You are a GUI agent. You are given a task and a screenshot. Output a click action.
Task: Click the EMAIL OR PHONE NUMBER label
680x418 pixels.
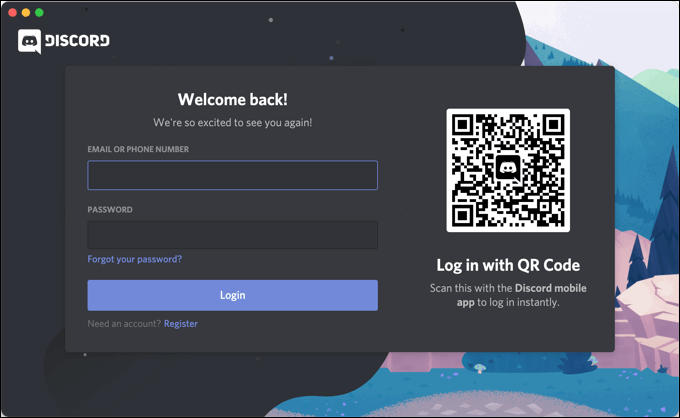(138, 149)
